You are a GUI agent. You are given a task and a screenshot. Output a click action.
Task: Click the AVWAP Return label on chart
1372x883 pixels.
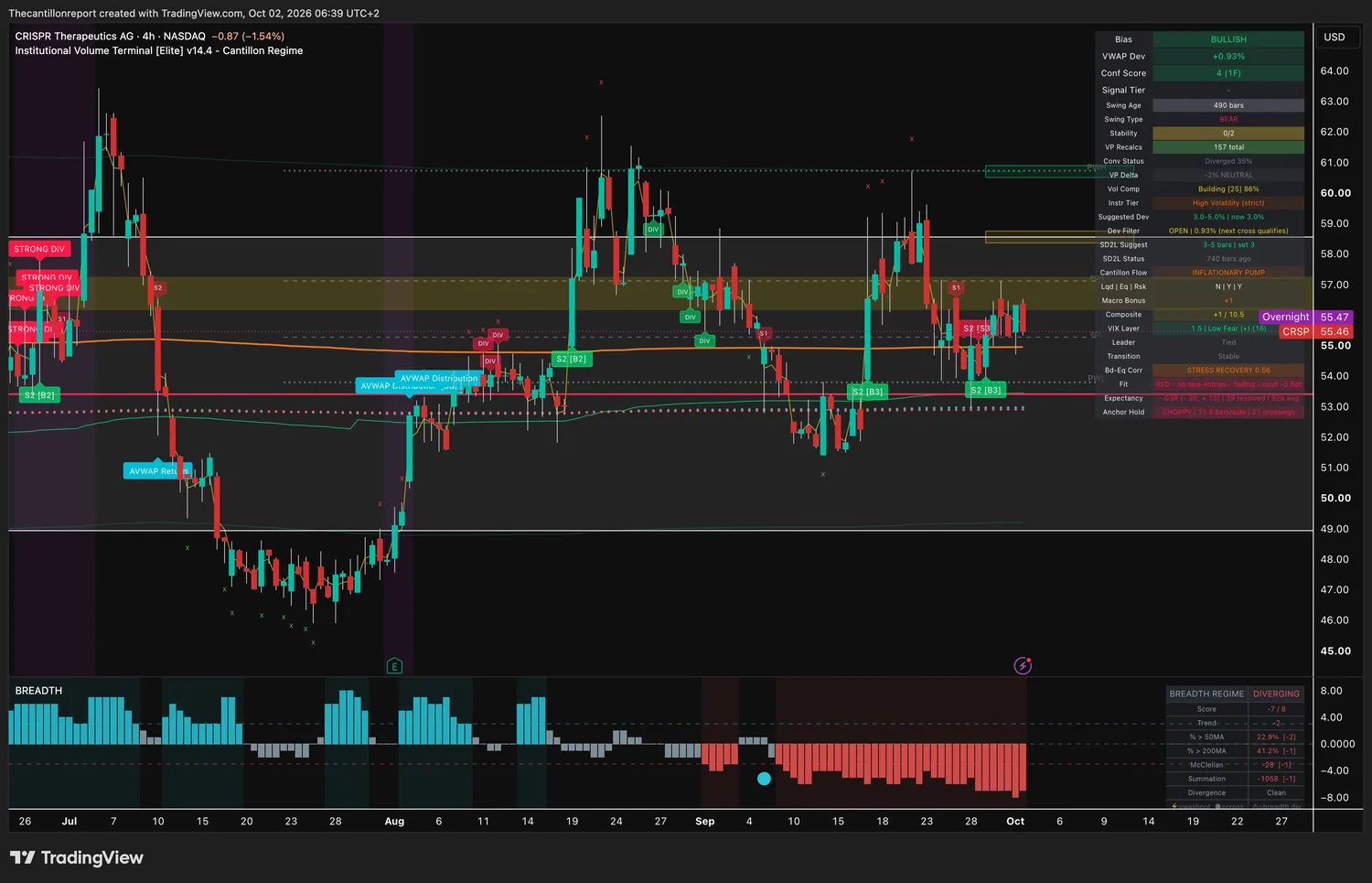tap(157, 471)
